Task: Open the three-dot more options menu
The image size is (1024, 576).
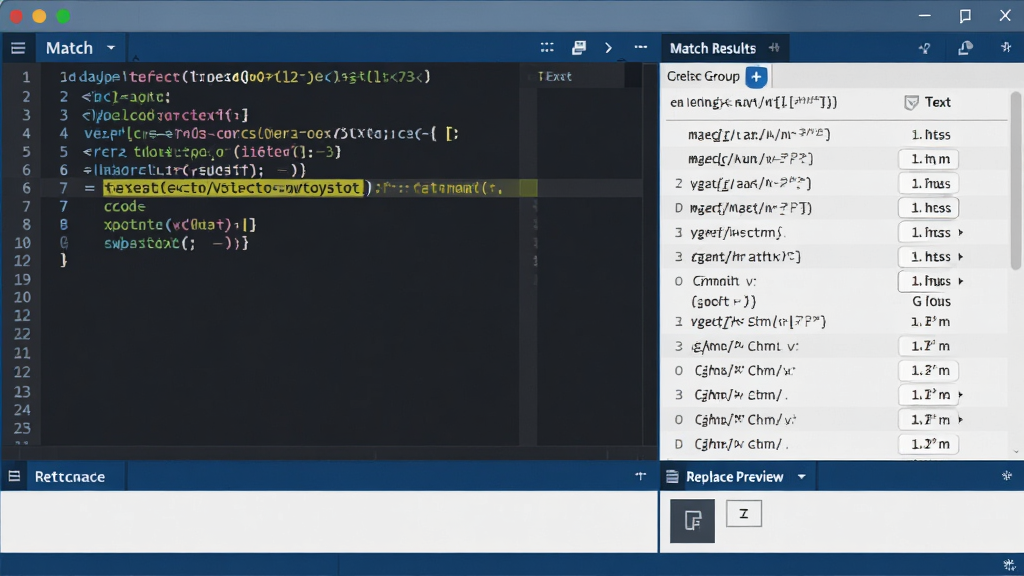Action: [641, 47]
